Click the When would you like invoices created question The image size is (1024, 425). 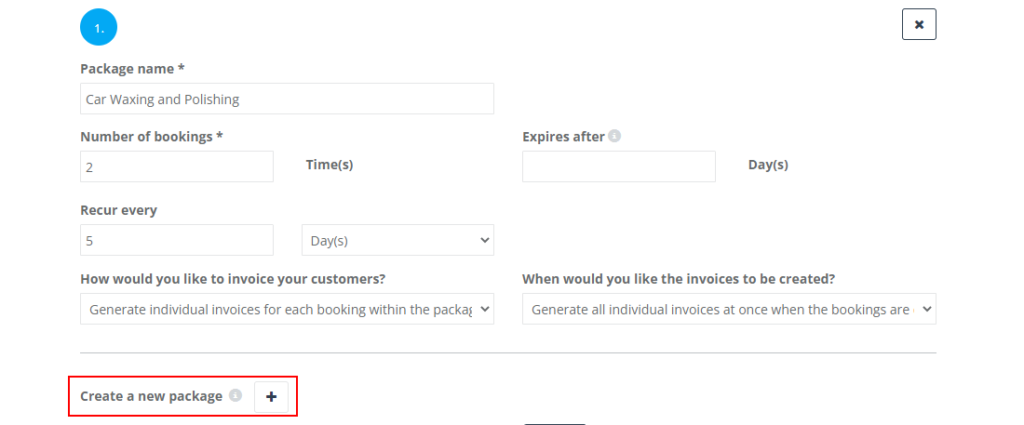(x=679, y=279)
